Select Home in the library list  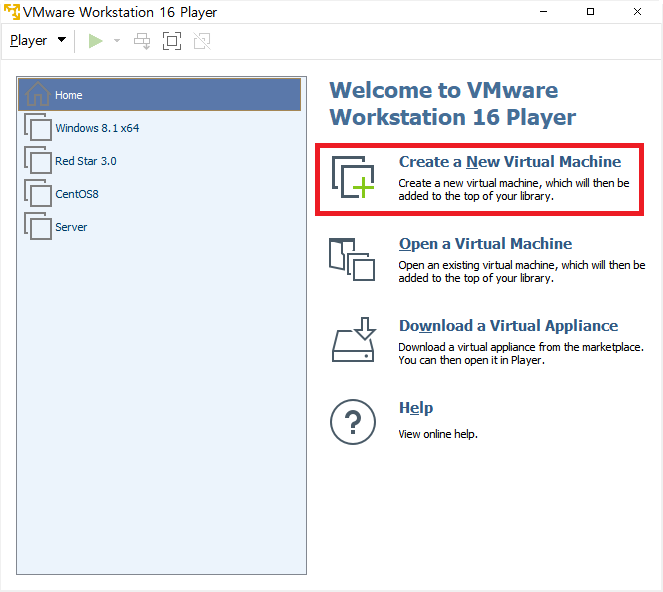click(x=159, y=95)
